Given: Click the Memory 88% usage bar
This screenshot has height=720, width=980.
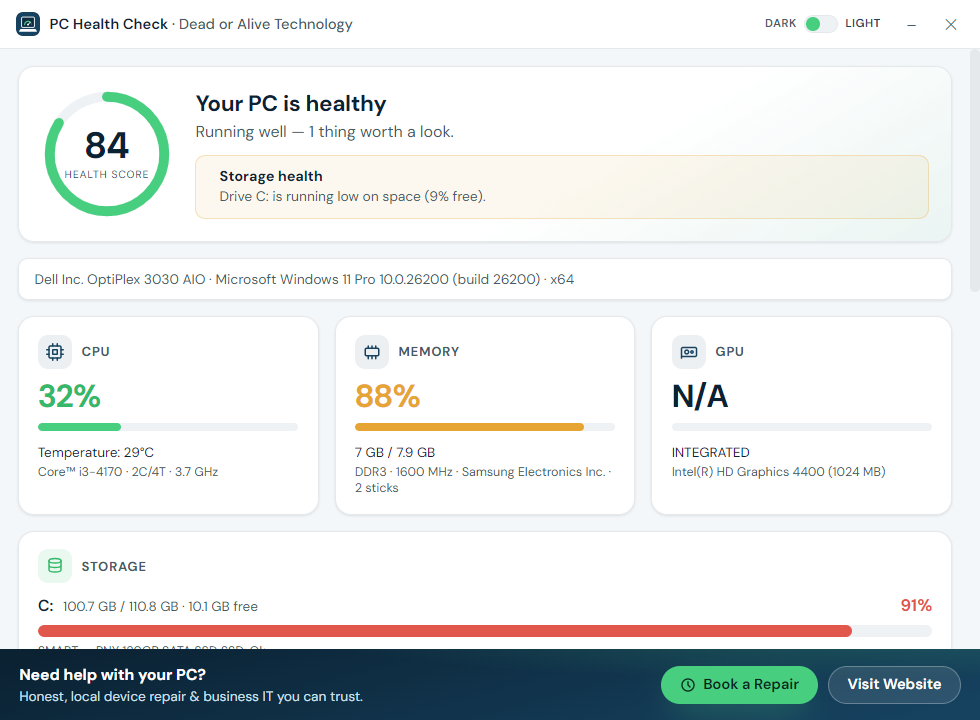Looking at the screenshot, I should [484, 427].
